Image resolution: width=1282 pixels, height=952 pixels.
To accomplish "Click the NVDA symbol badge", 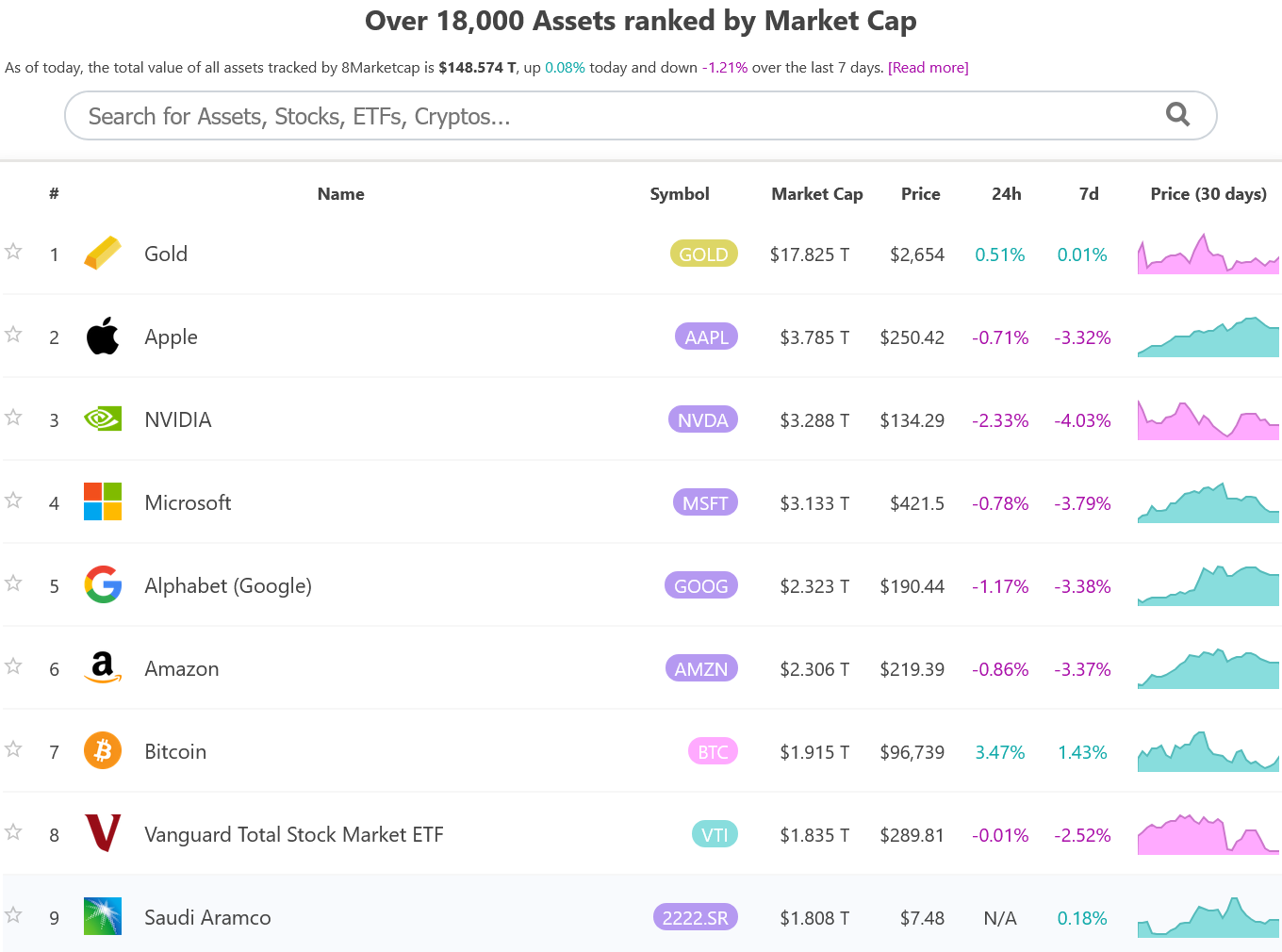I will click(x=702, y=419).
